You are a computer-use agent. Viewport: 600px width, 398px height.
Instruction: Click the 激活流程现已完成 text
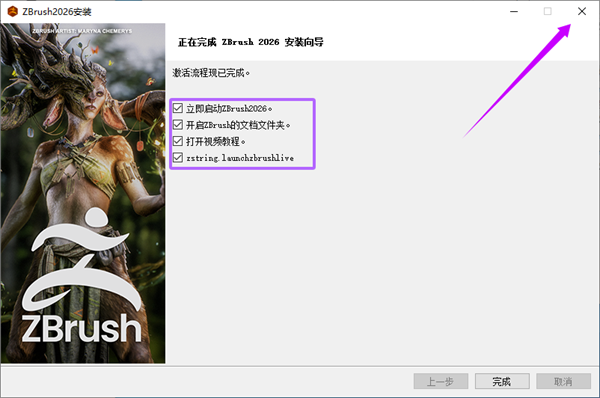211,73
